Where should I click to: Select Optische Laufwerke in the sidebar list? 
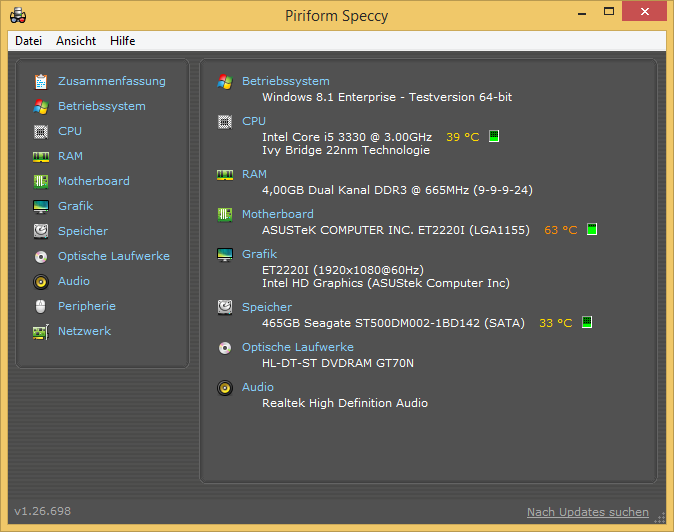click(113, 256)
